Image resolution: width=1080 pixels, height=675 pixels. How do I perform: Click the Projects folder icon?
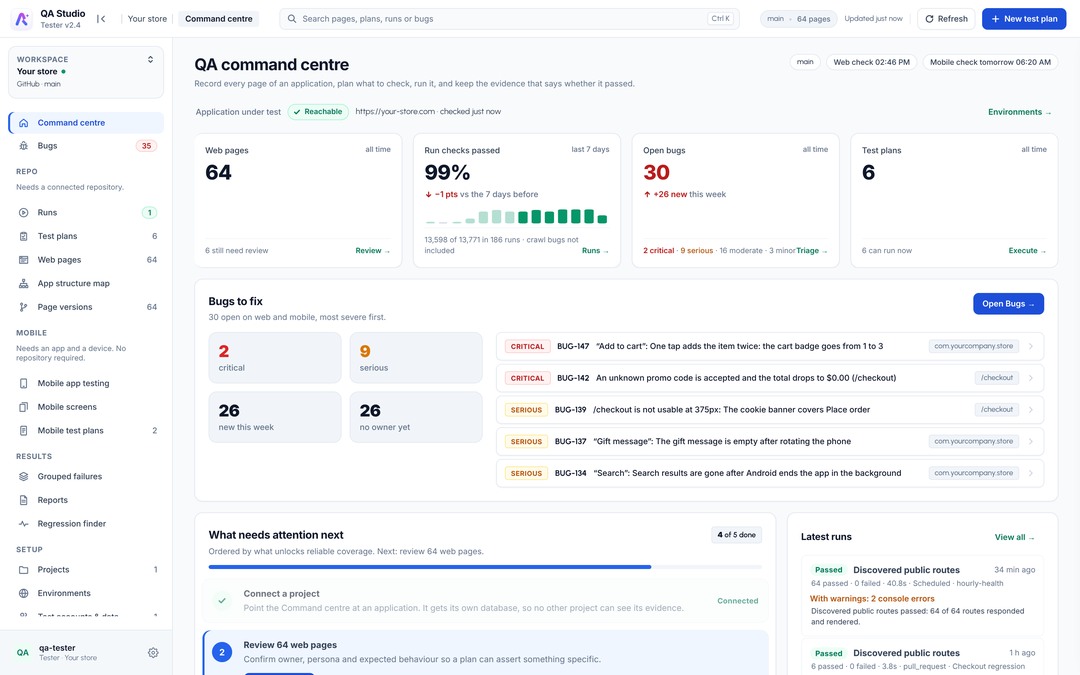click(x=23, y=570)
